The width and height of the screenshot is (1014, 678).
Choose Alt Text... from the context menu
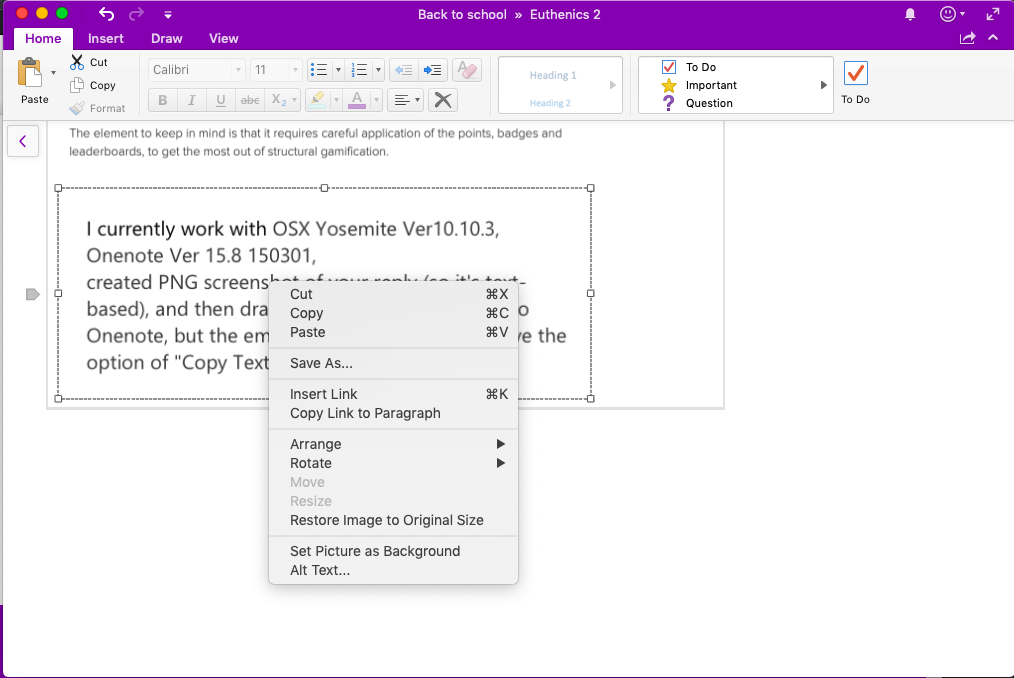click(x=393, y=571)
